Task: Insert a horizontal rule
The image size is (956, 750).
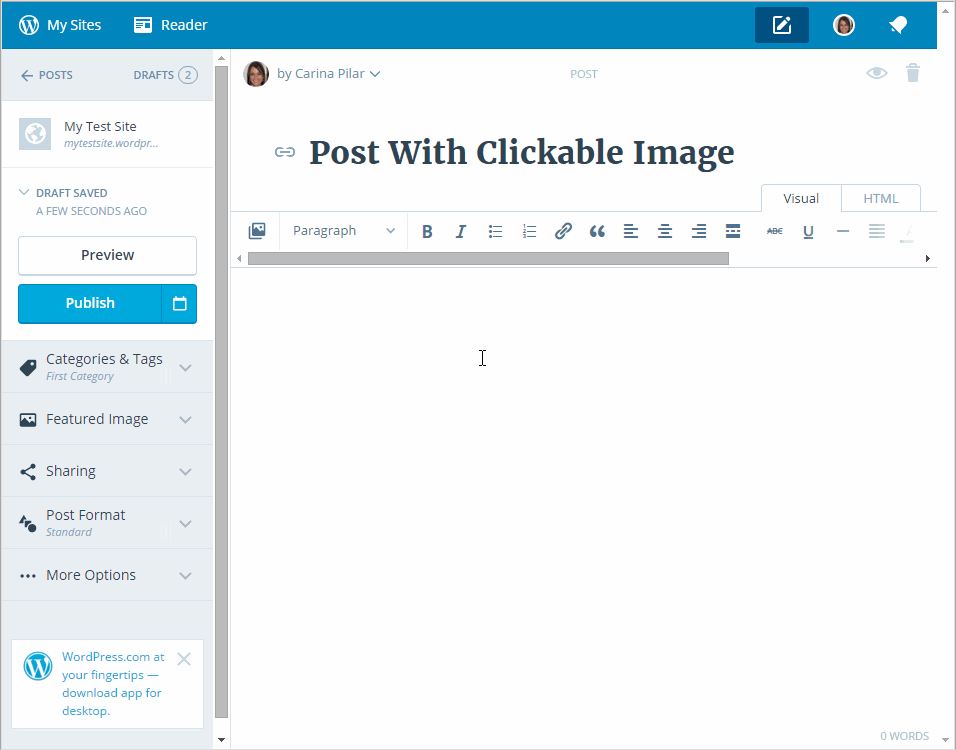Action: click(843, 231)
